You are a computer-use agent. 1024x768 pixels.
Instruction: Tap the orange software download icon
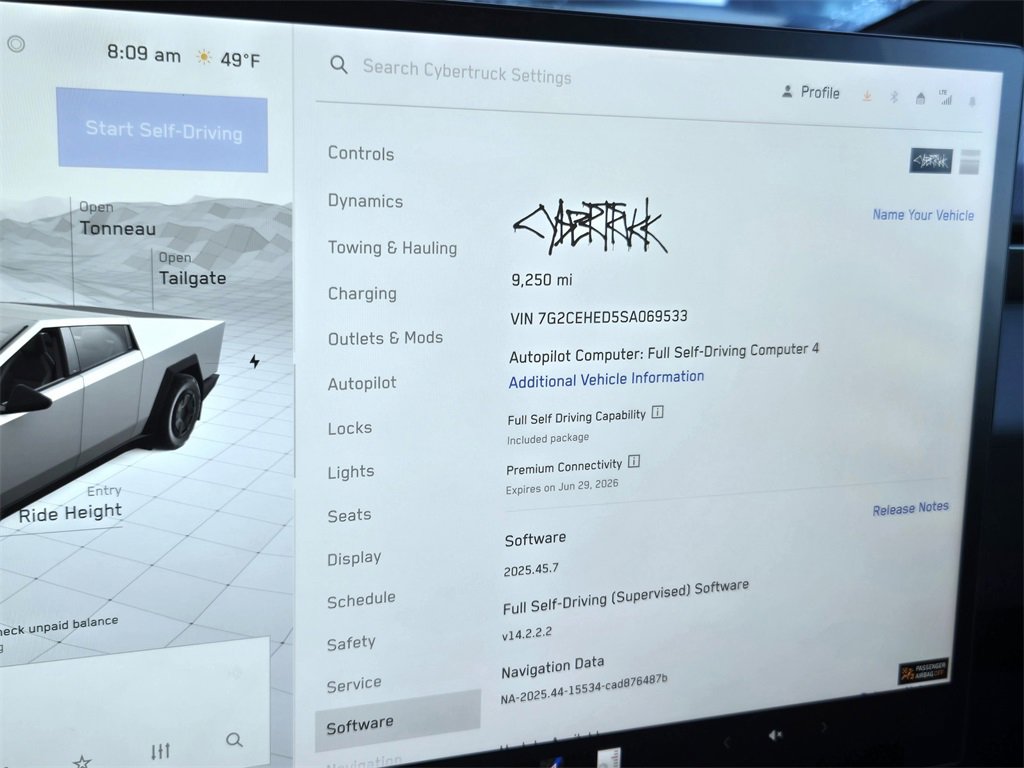(x=867, y=96)
